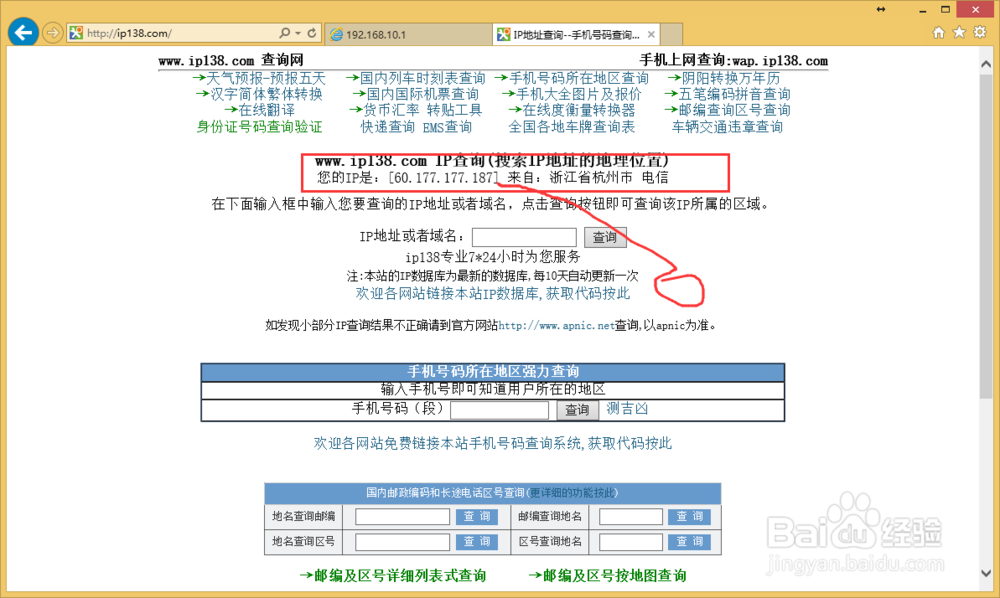Open the address bar dropdown arrow
Viewport: 1000px width, 598px height.
(x=298, y=33)
